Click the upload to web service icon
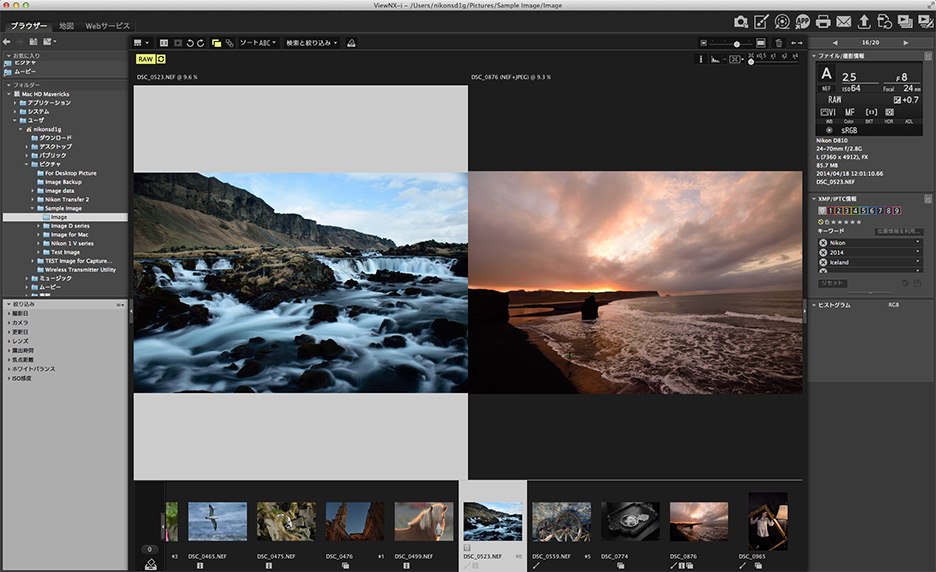This screenshot has height=572, width=936. click(864, 21)
